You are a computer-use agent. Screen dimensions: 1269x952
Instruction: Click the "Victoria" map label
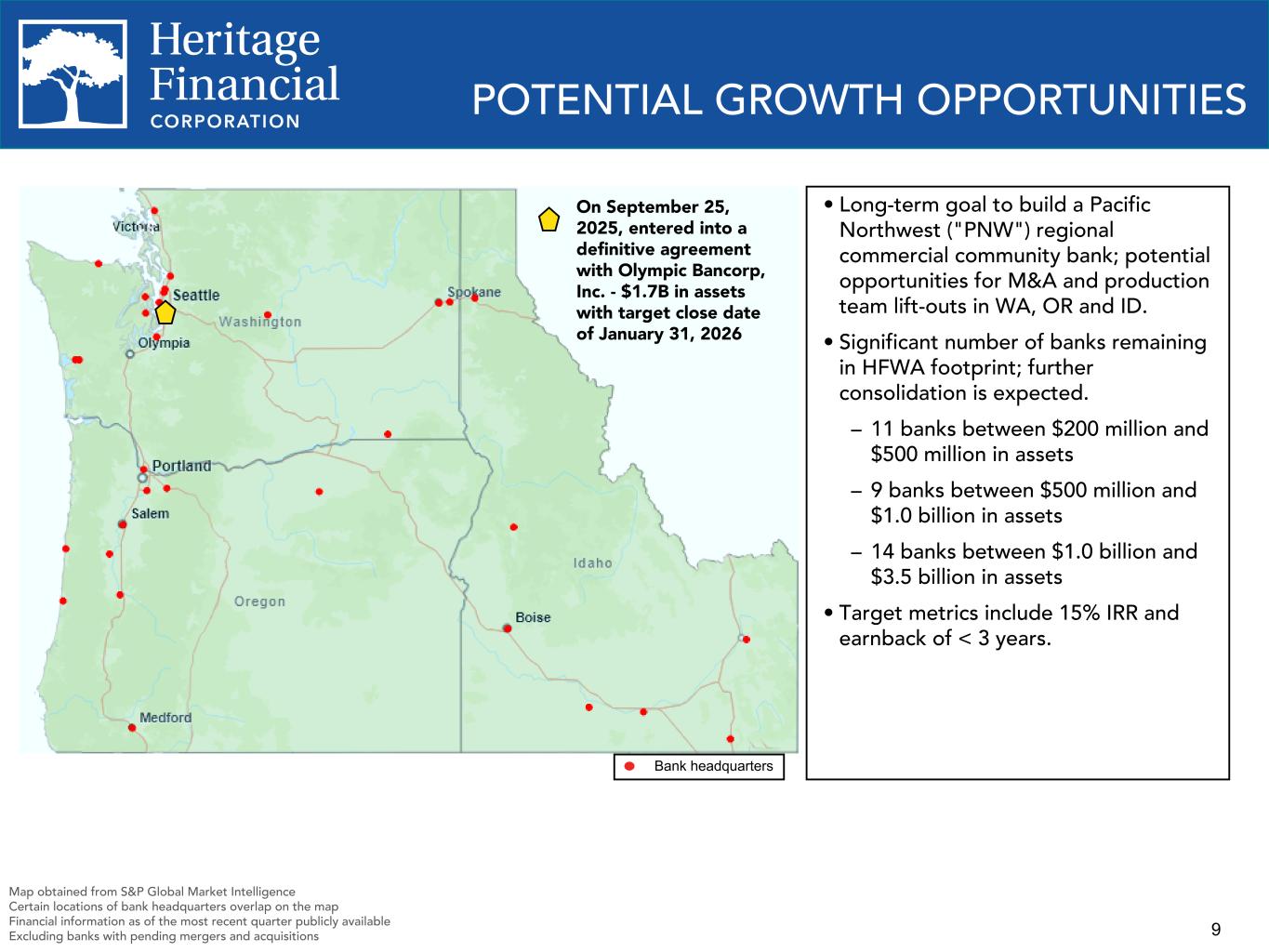click(136, 227)
